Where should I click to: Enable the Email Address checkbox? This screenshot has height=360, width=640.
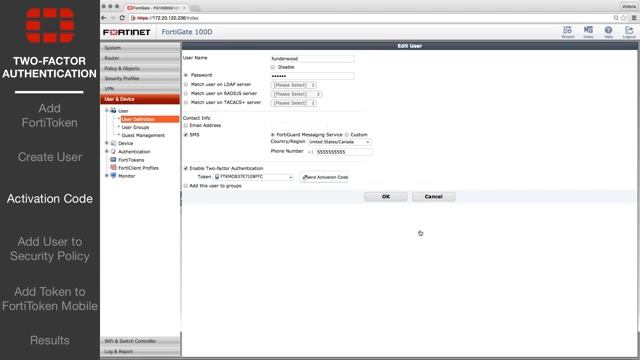coord(186,125)
